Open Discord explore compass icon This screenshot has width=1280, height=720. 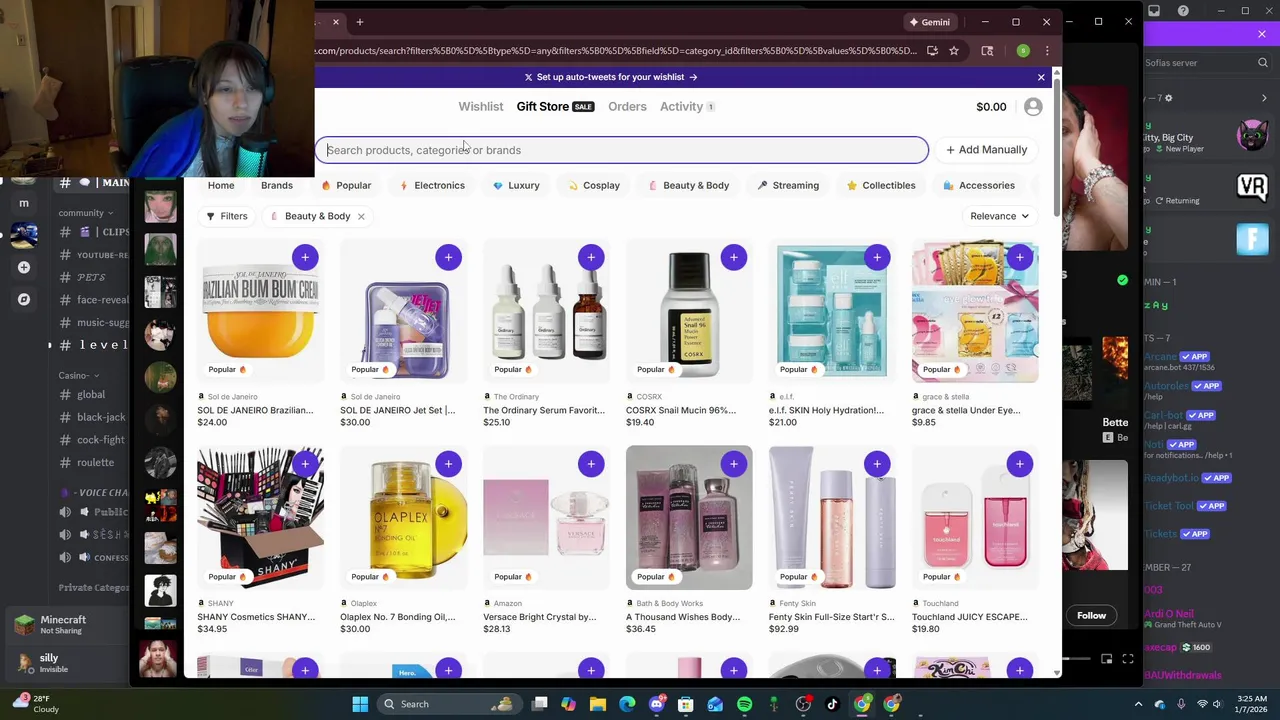click(x=24, y=299)
